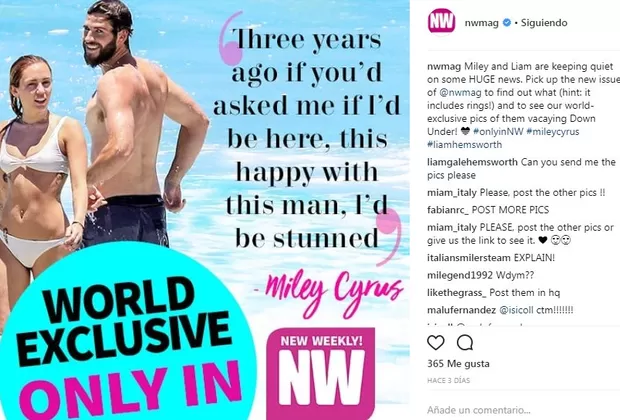Open the #liamhemsworth hashtag
Viewport: 620px width, 420px height.
(x=465, y=145)
